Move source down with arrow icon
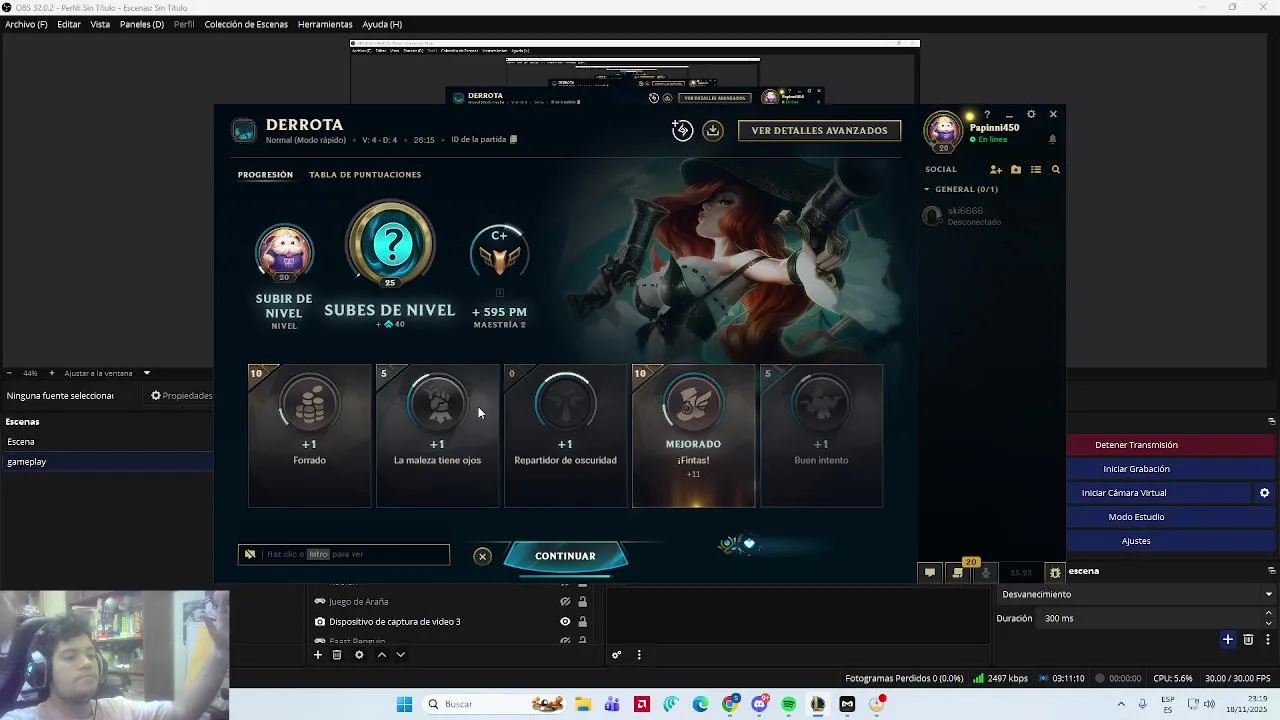This screenshot has height=720, width=1280. 400,655
